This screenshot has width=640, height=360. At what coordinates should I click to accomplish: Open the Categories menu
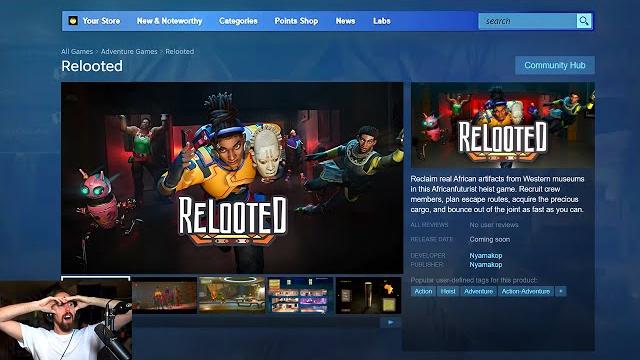pos(238,21)
